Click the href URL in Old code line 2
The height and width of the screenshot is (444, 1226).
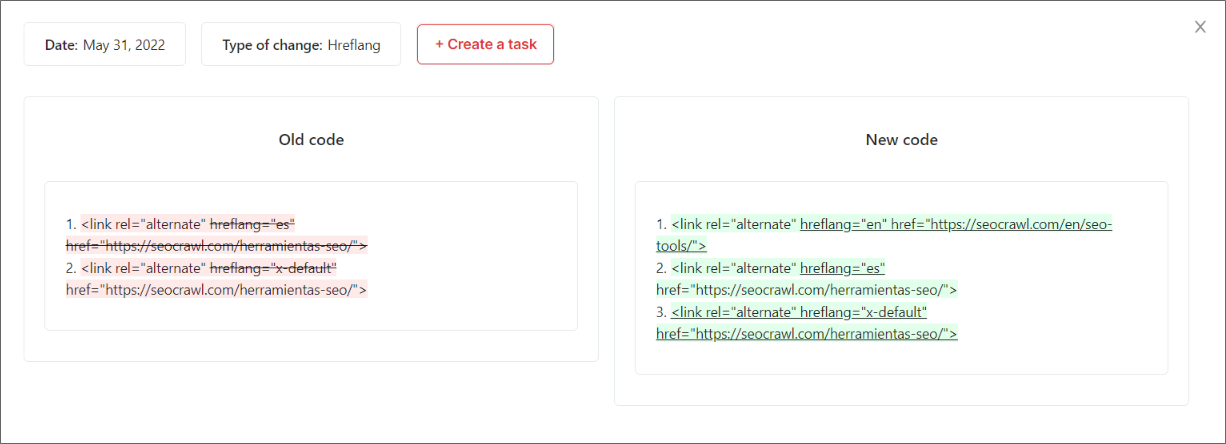click(216, 290)
